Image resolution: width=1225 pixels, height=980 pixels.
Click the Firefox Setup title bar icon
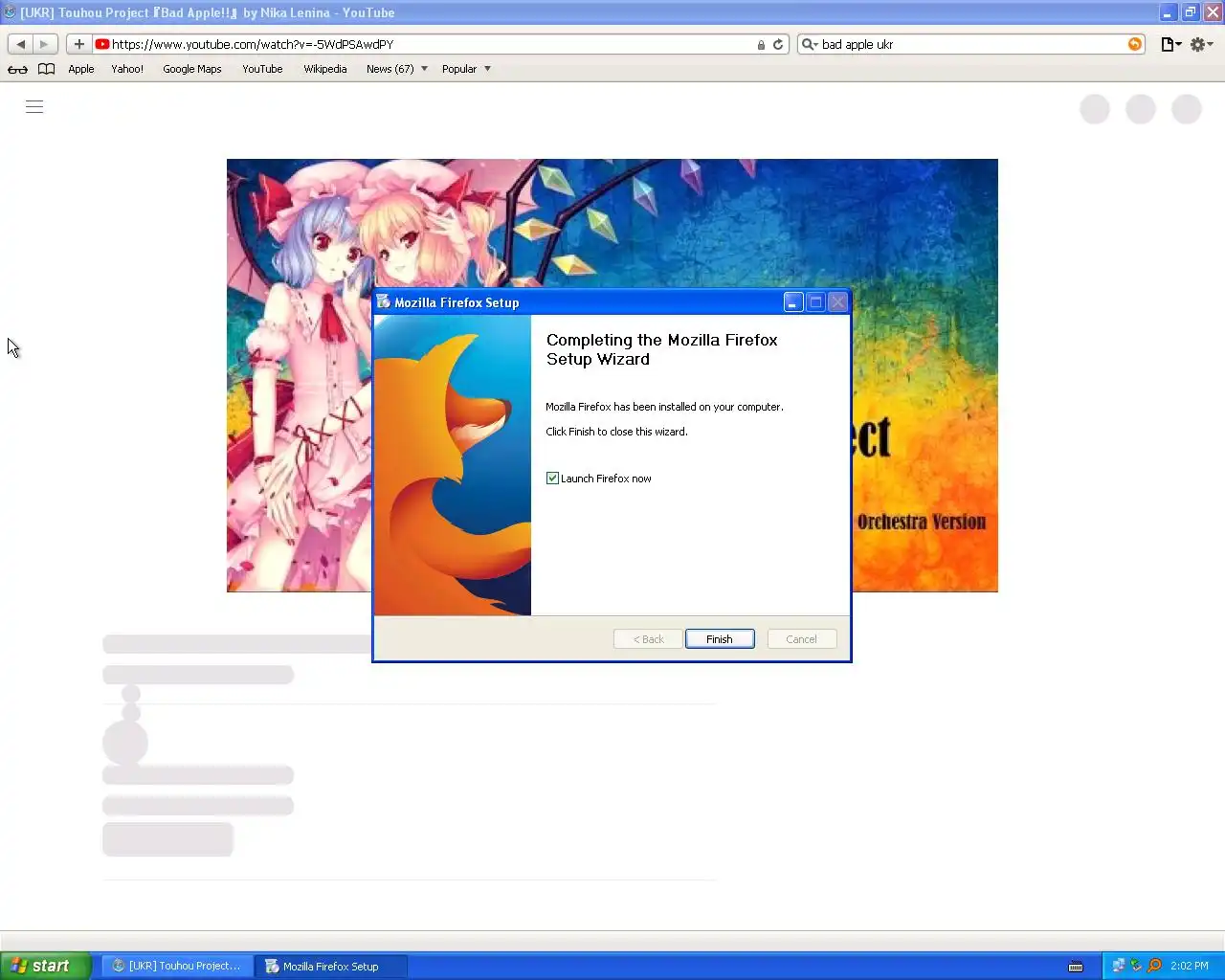pos(383,301)
